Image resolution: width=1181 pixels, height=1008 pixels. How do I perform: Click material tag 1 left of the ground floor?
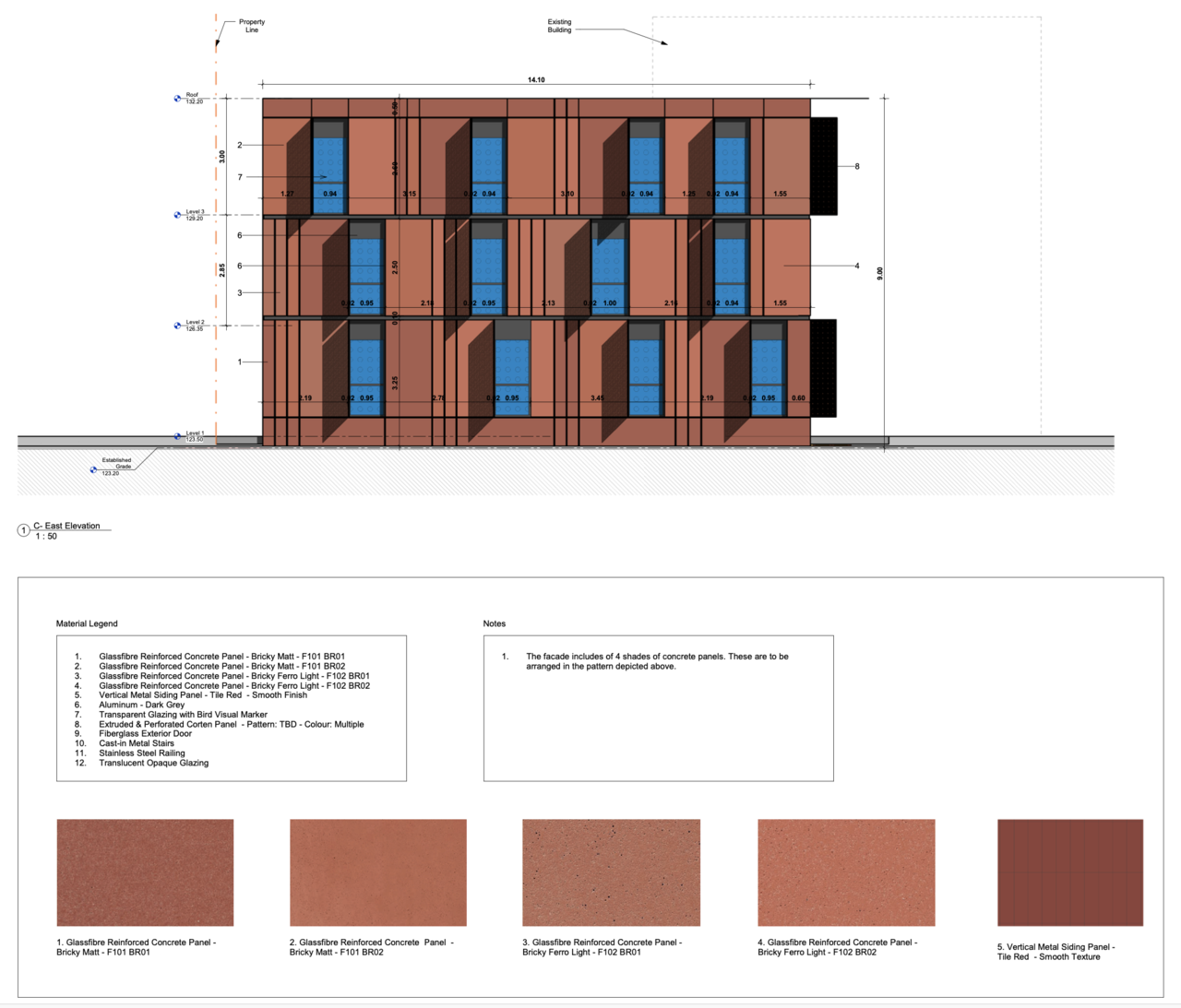click(x=240, y=362)
